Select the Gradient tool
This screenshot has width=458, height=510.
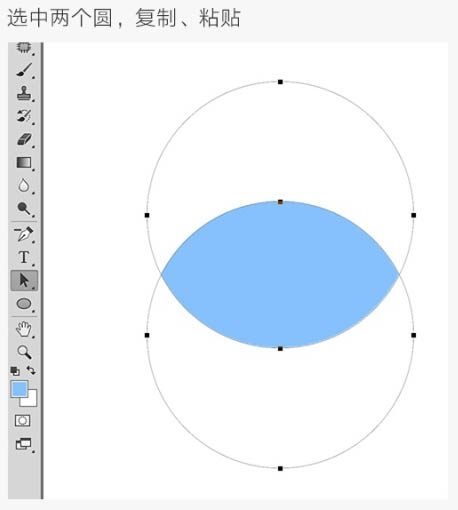point(24,162)
